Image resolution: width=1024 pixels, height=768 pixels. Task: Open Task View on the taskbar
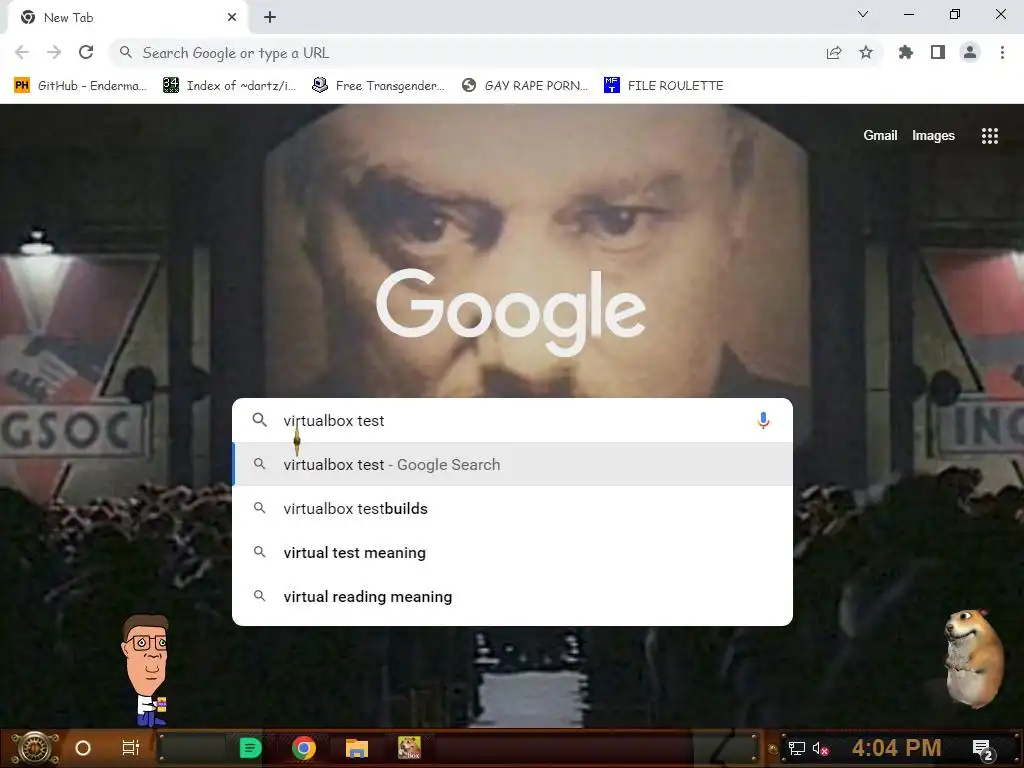coord(131,748)
